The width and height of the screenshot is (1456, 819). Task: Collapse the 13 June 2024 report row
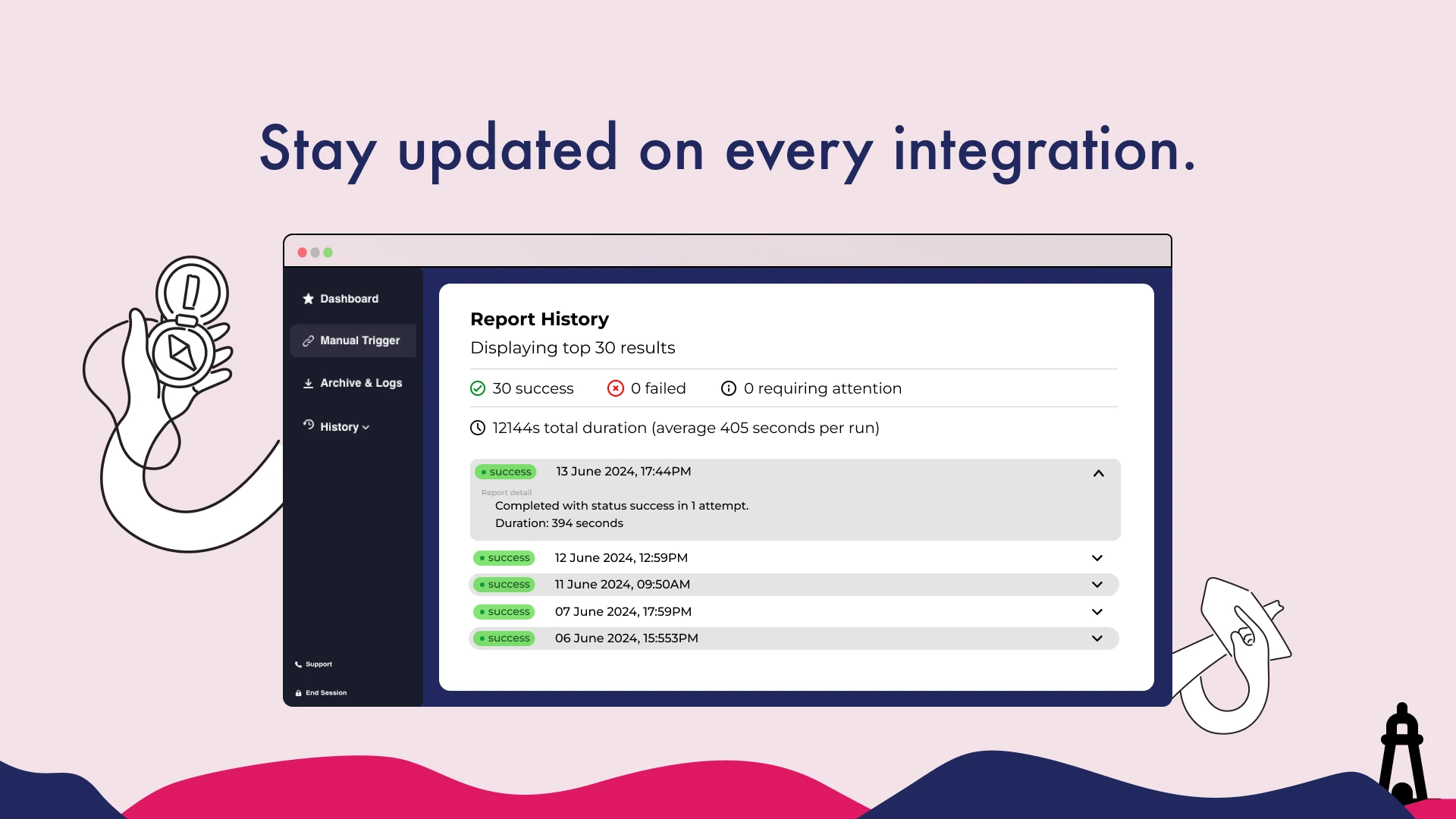1098,473
